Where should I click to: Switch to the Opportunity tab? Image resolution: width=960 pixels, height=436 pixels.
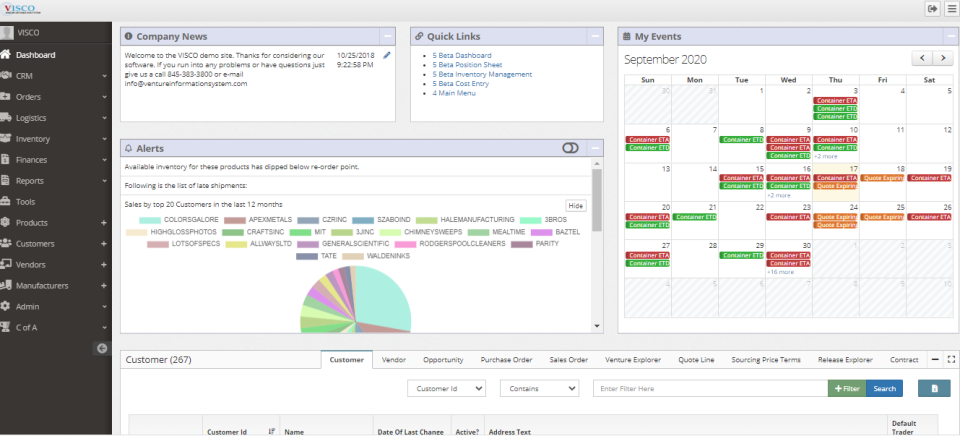click(443, 360)
